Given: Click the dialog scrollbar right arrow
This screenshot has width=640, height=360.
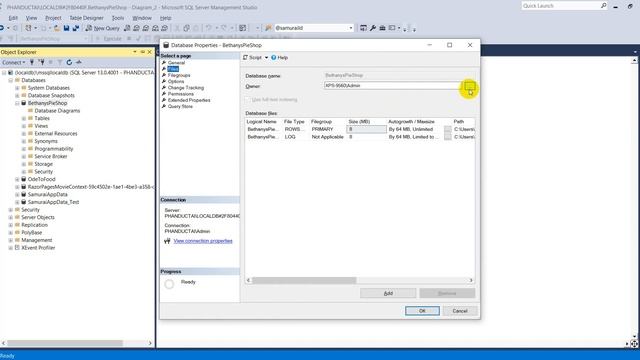Looking at the screenshot, I should tap(471, 280).
